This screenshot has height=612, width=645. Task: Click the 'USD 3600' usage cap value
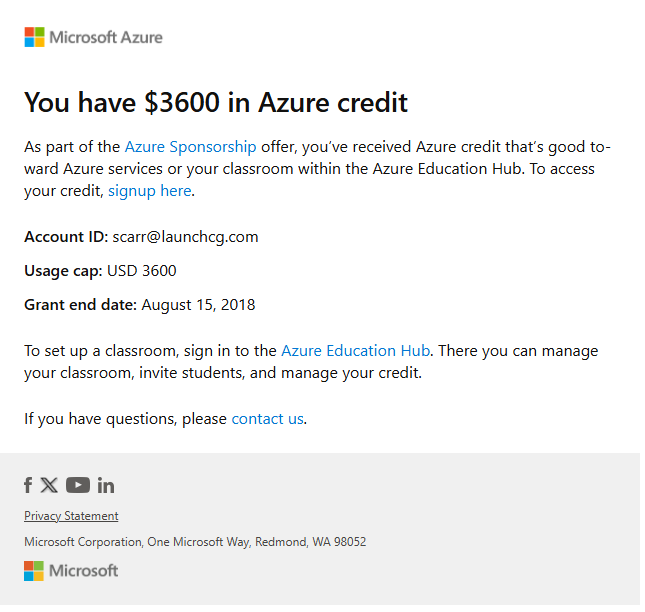coord(142,271)
